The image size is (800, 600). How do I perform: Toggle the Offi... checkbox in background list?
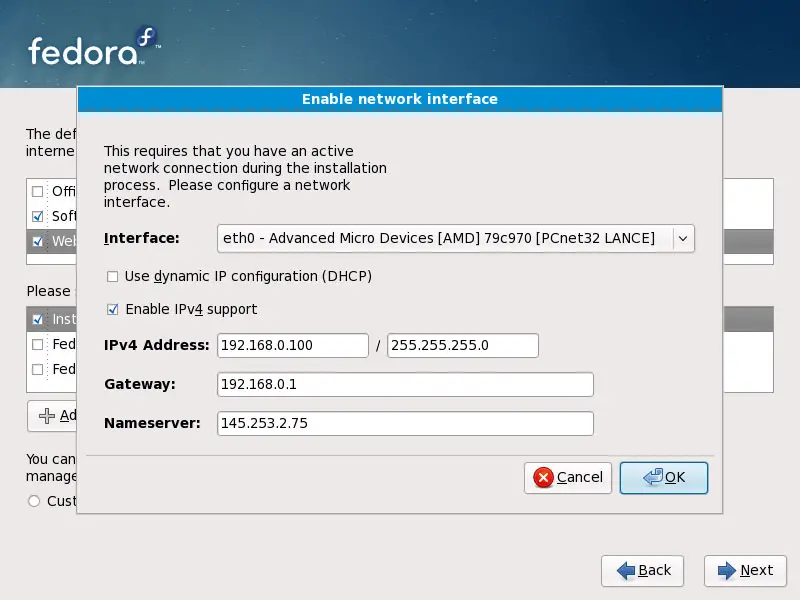click(37, 191)
